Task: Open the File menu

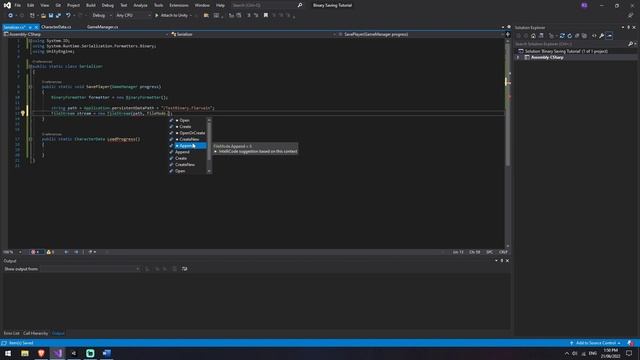Action: pos(18,5)
